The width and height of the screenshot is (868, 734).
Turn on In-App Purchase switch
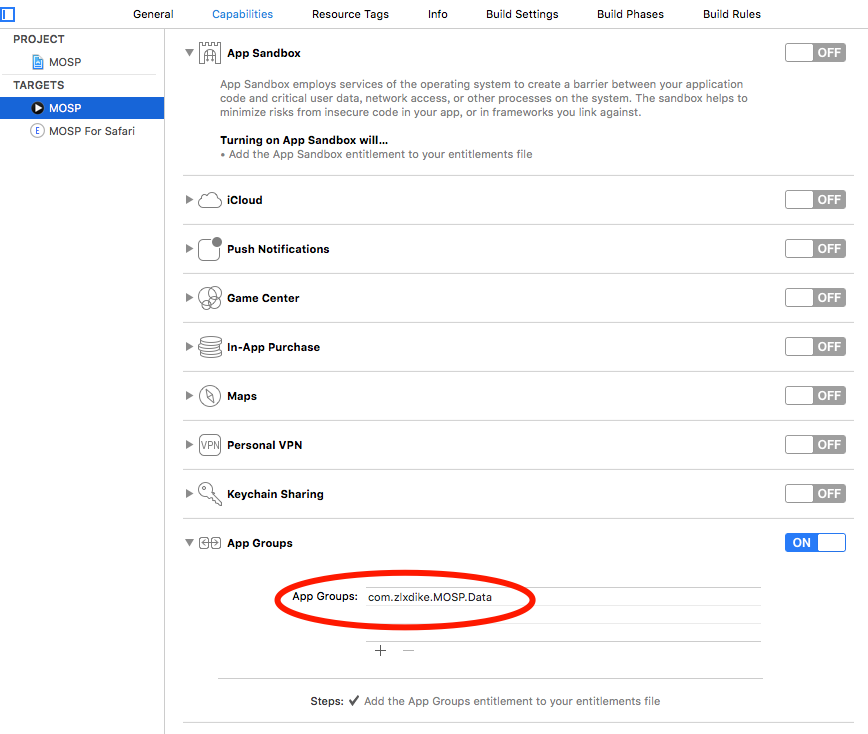coord(815,347)
